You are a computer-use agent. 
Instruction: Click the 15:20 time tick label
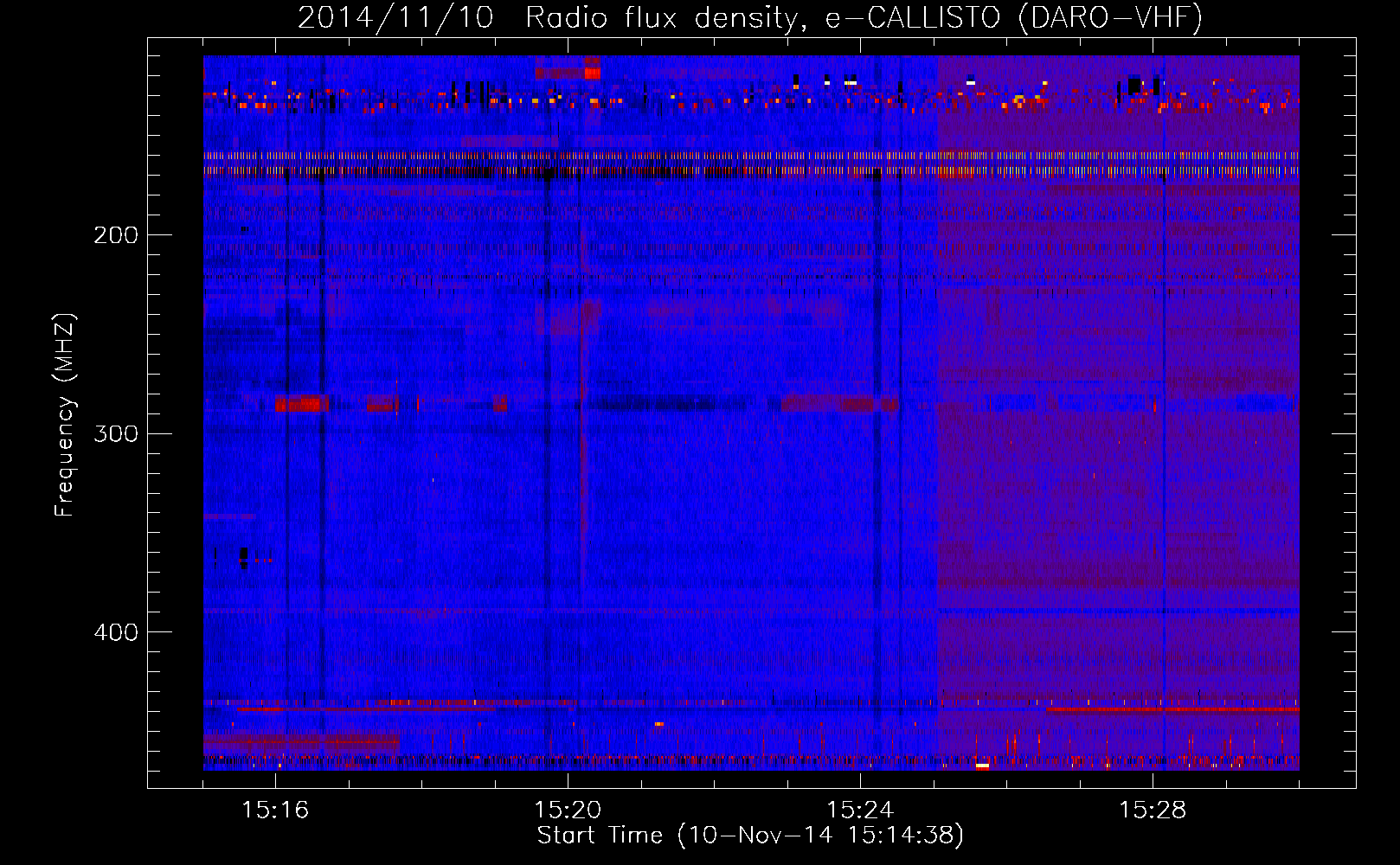pyautogui.click(x=568, y=811)
